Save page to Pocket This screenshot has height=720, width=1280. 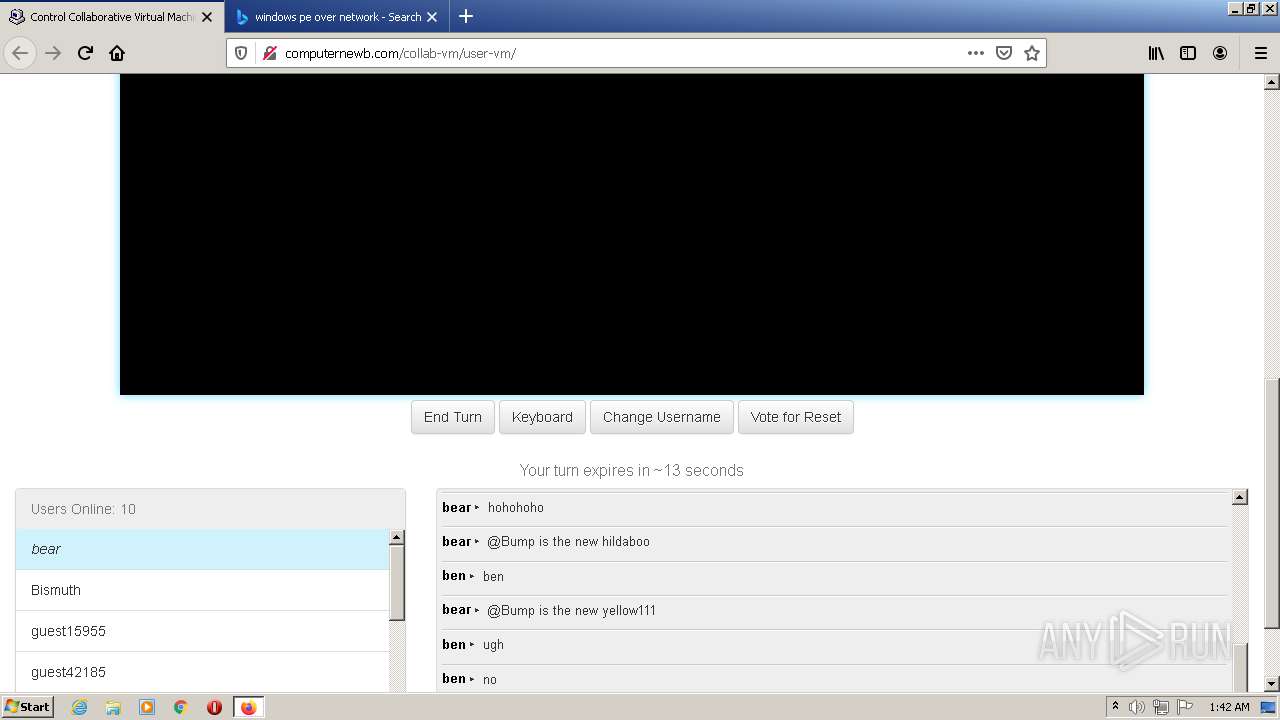pyautogui.click(x=1004, y=53)
